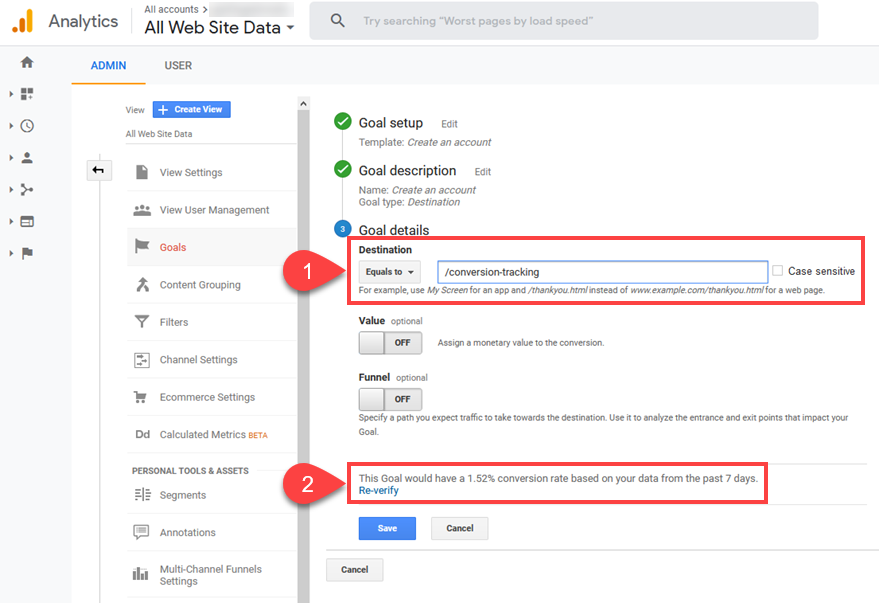Open the Equals to match type dropdown

[389, 272]
